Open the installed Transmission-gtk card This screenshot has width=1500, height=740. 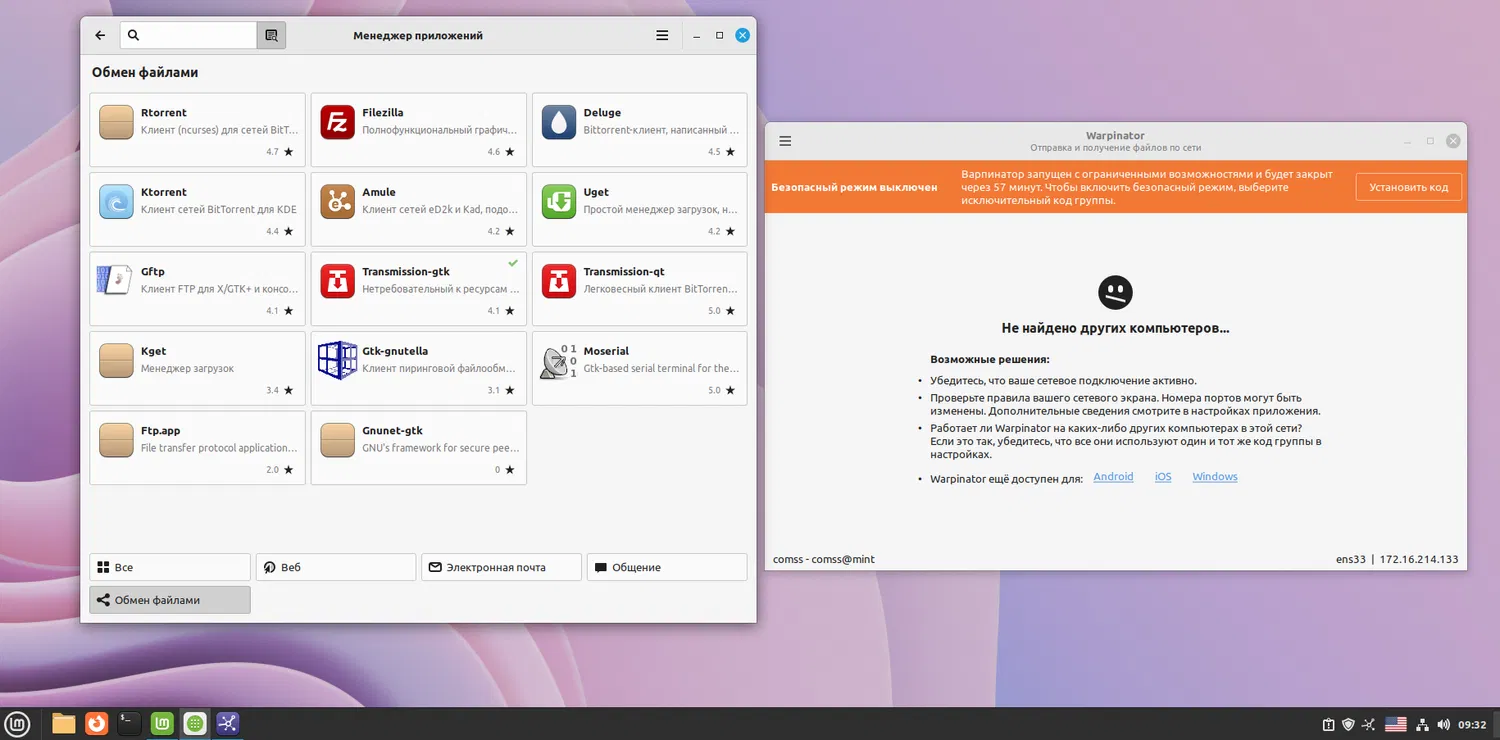coord(419,289)
